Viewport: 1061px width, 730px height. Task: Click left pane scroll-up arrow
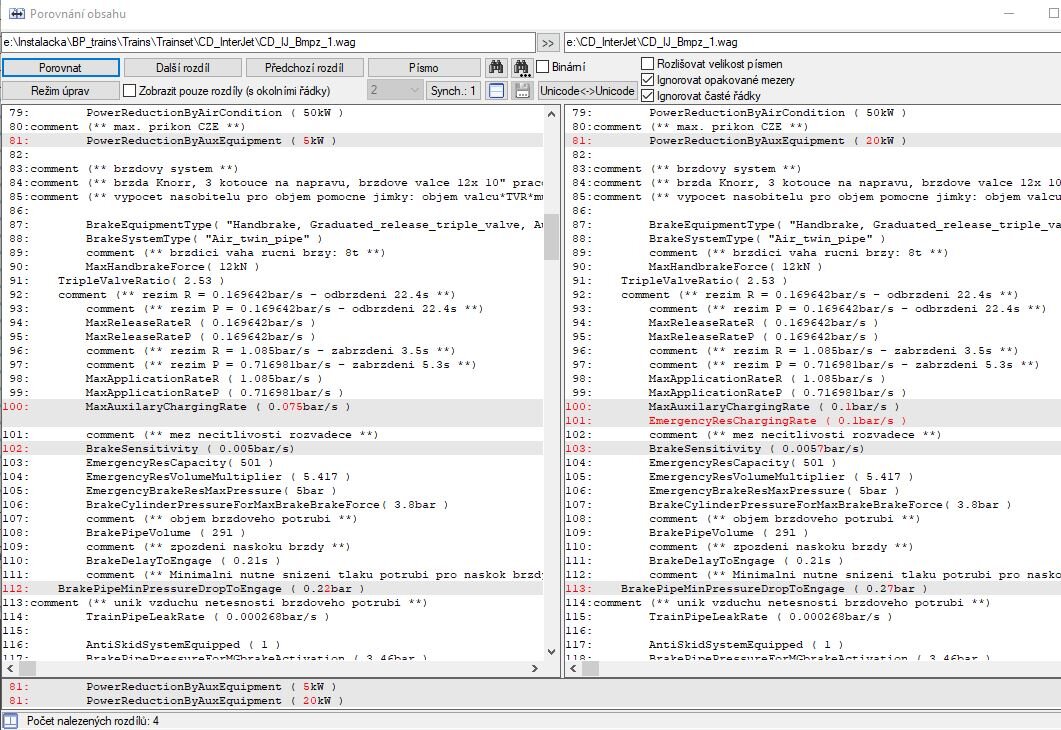552,112
